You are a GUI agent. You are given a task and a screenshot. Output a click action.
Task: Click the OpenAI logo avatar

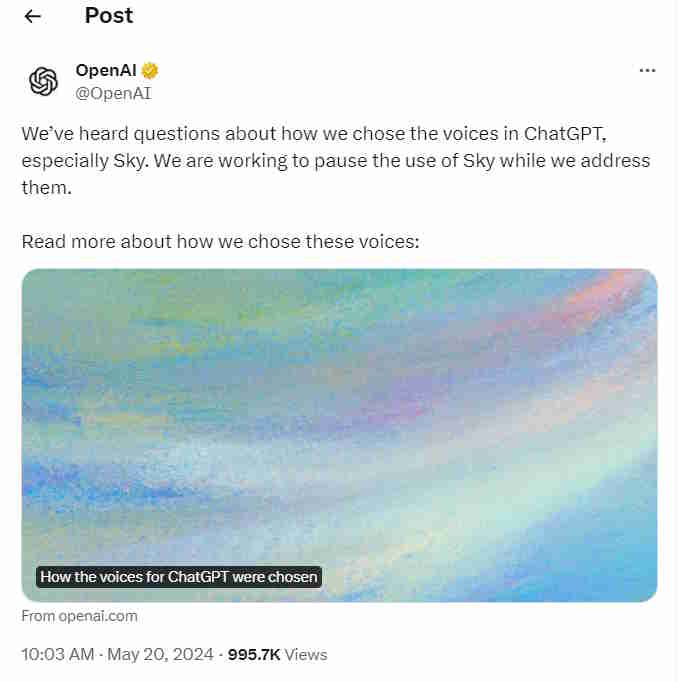pos(43,81)
